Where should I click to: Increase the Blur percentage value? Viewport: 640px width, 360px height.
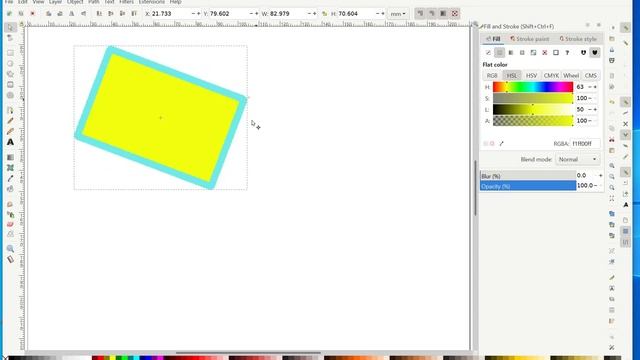[600, 176]
